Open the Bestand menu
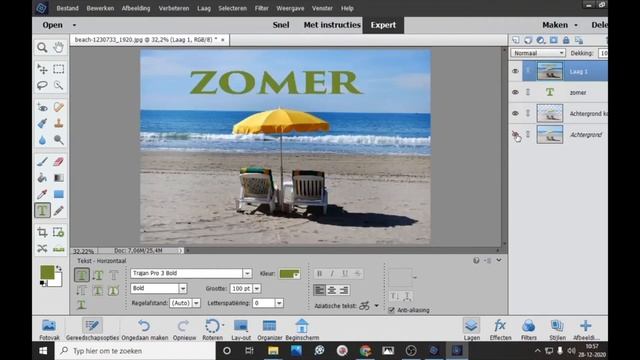The image size is (640, 360). 67,8
